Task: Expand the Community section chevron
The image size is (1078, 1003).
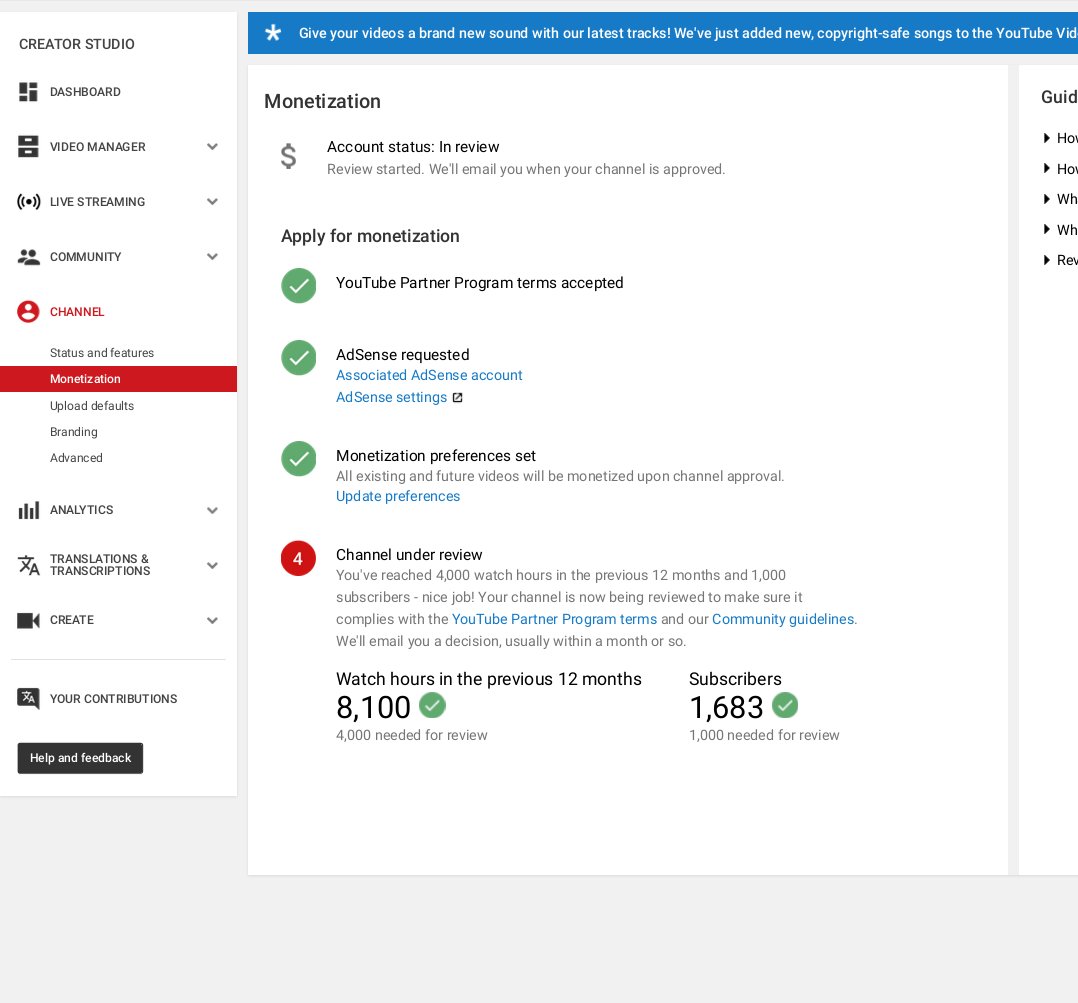Action: [212, 256]
